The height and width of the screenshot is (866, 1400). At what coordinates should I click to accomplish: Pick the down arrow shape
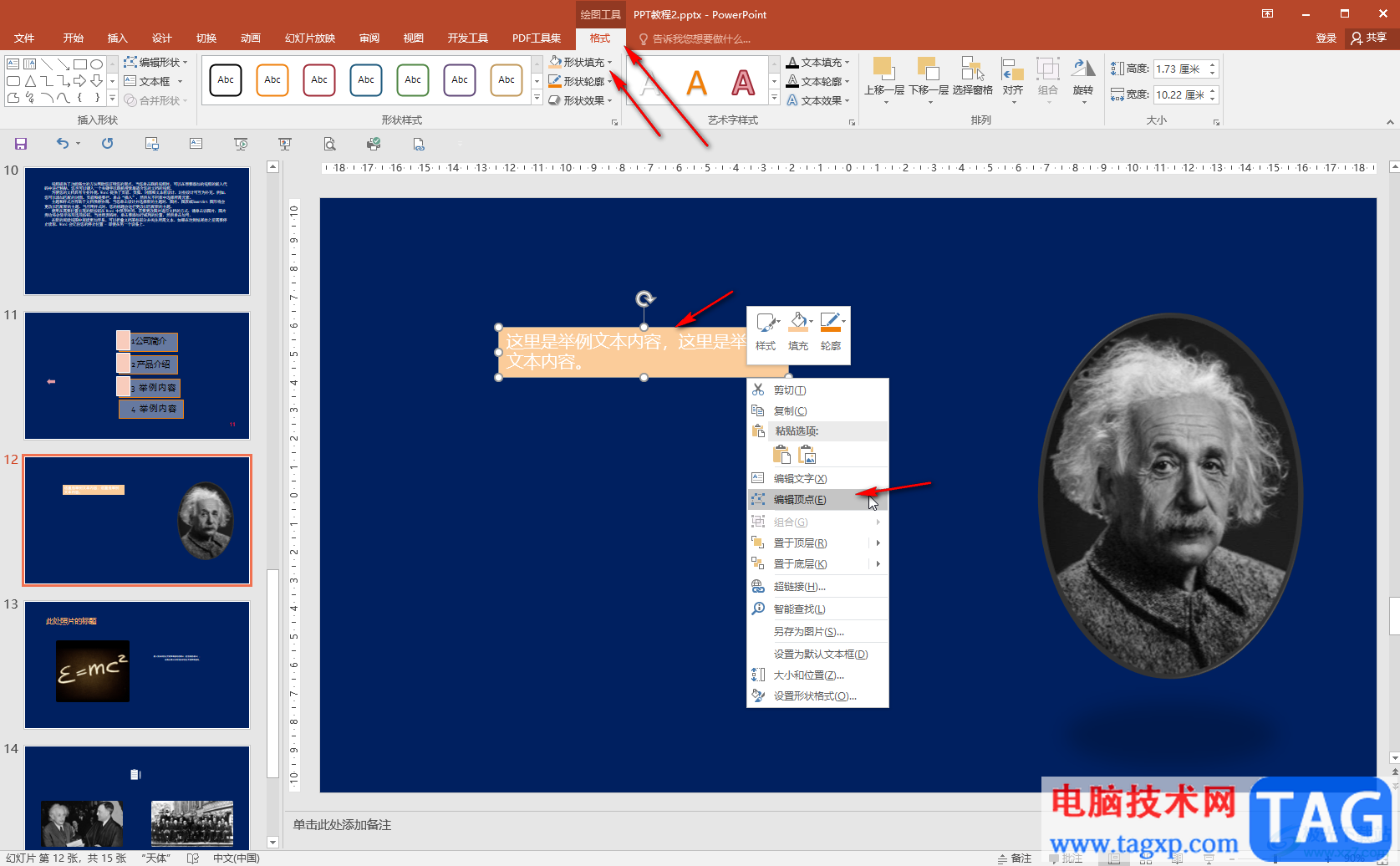coord(97,81)
